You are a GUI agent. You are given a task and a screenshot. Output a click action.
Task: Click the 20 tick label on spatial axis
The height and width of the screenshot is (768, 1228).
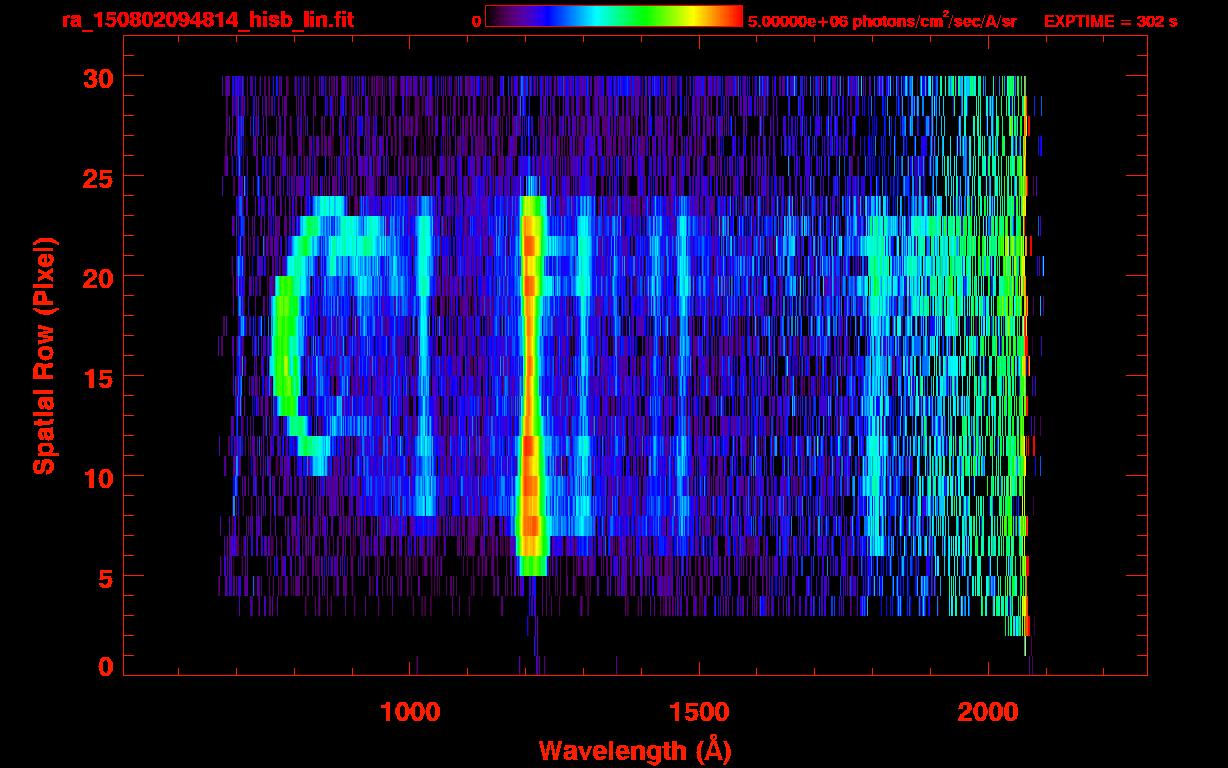[97, 277]
